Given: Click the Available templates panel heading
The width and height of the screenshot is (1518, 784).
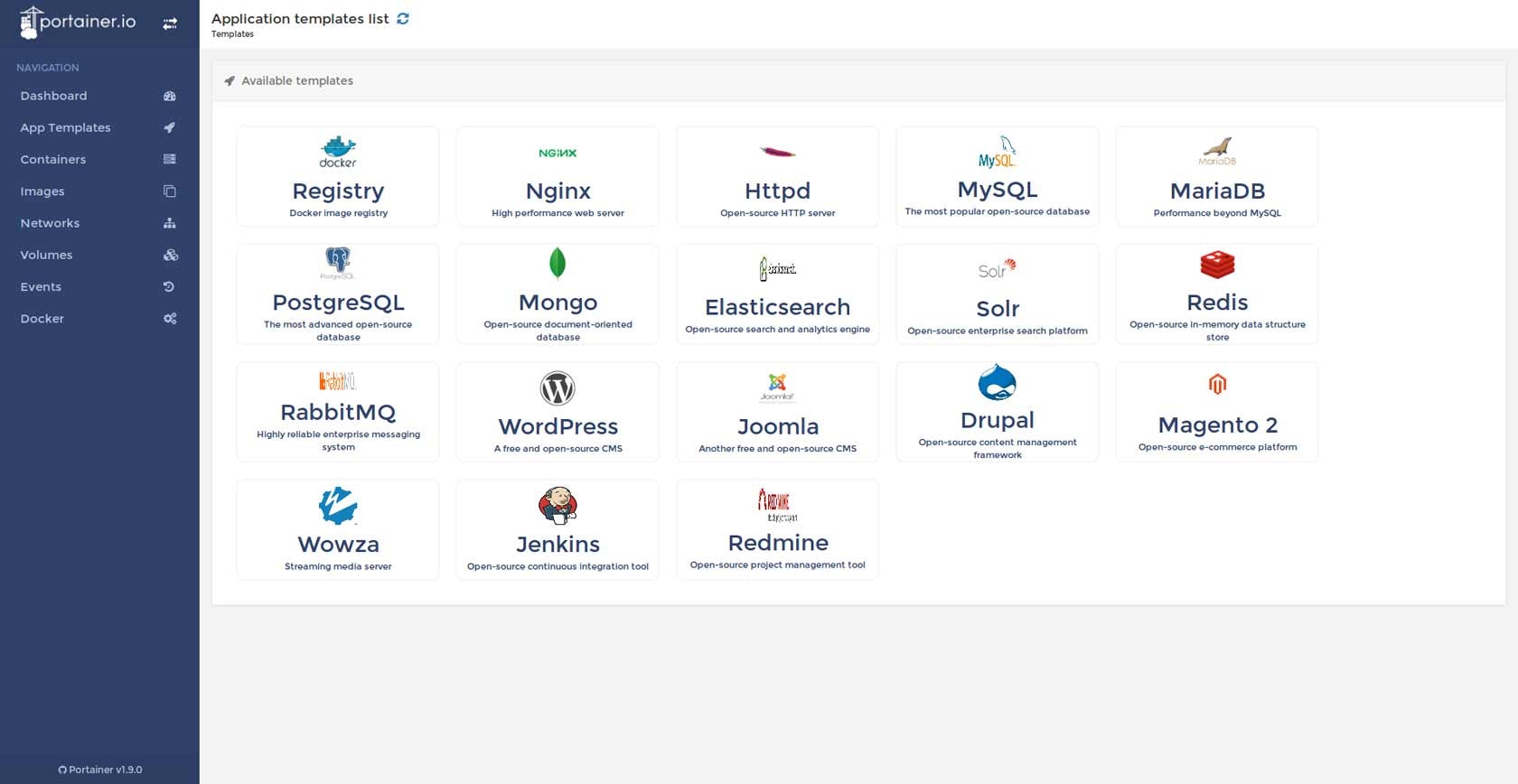Looking at the screenshot, I should click(297, 80).
